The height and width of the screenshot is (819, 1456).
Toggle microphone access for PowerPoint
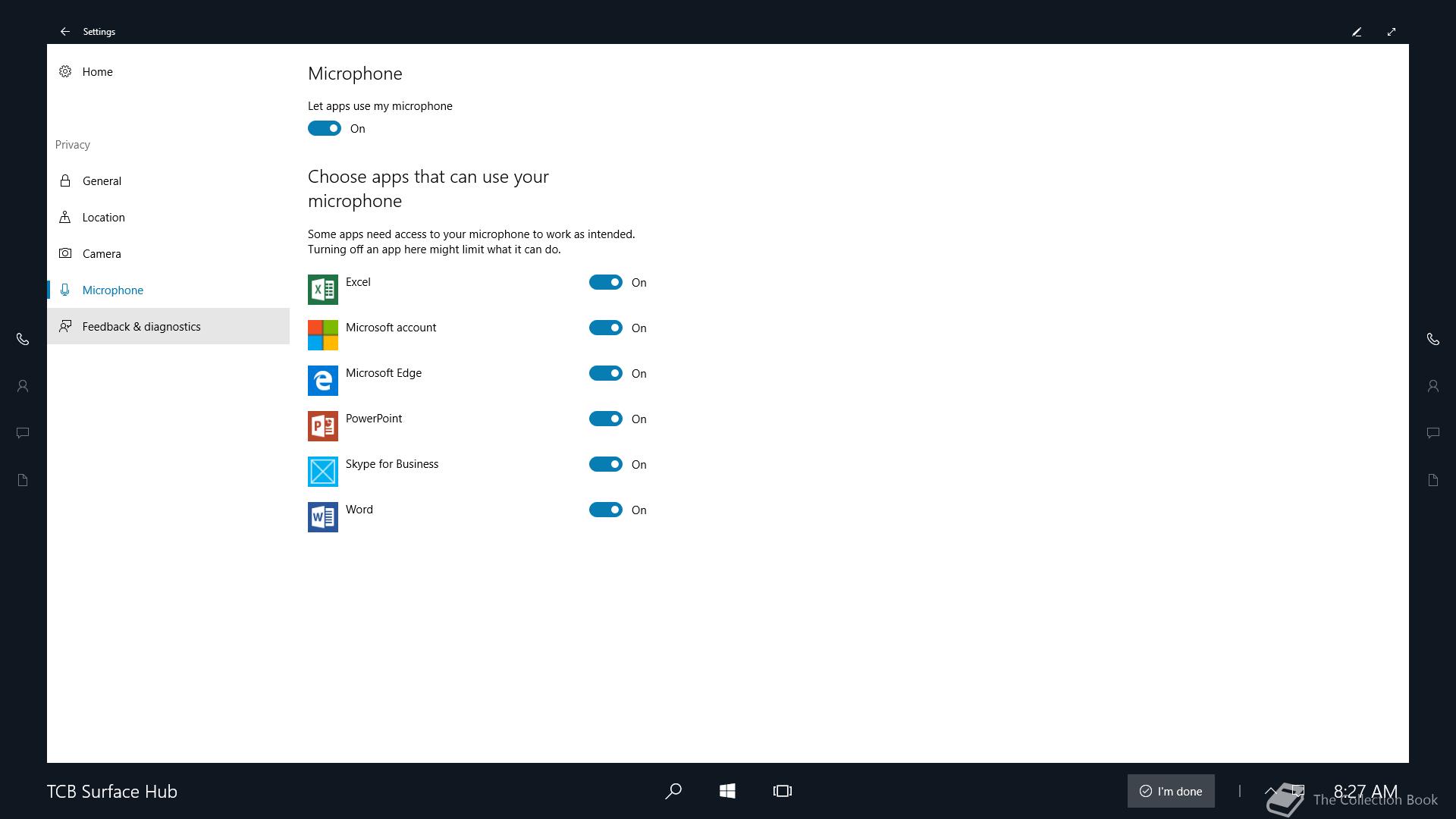[x=606, y=419]
